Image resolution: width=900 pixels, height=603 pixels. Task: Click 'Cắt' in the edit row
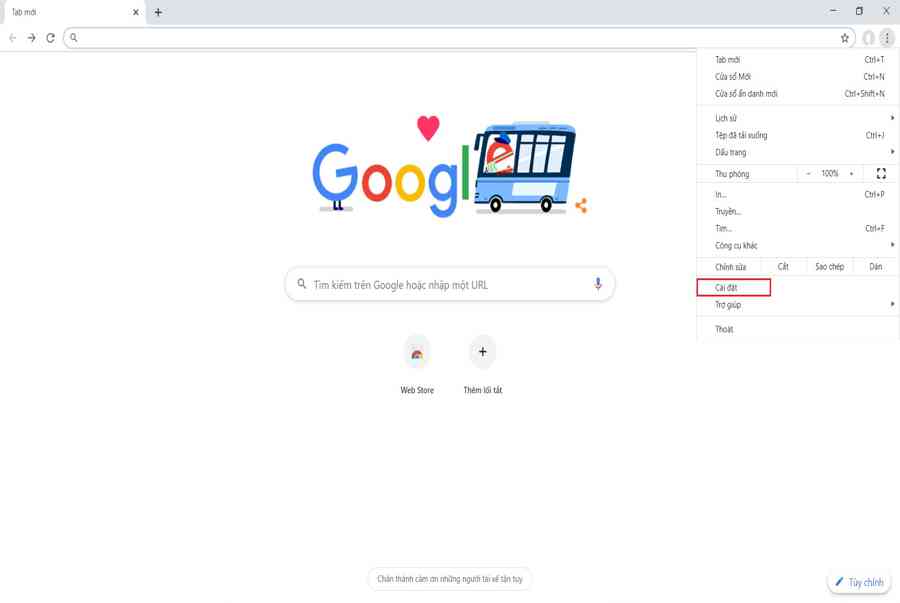[x=783, y=267]
